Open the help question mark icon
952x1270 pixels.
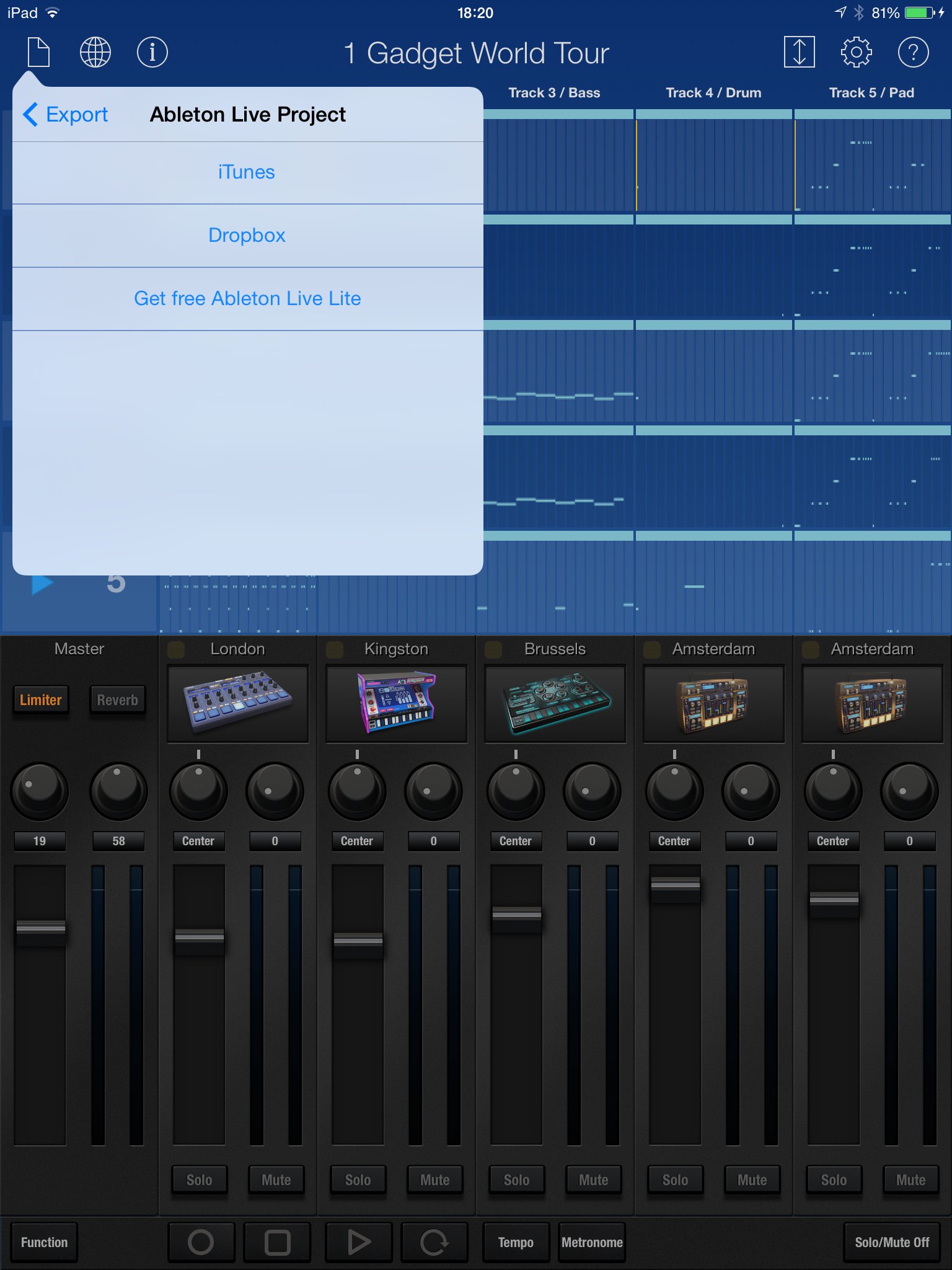tap(913, 52)
